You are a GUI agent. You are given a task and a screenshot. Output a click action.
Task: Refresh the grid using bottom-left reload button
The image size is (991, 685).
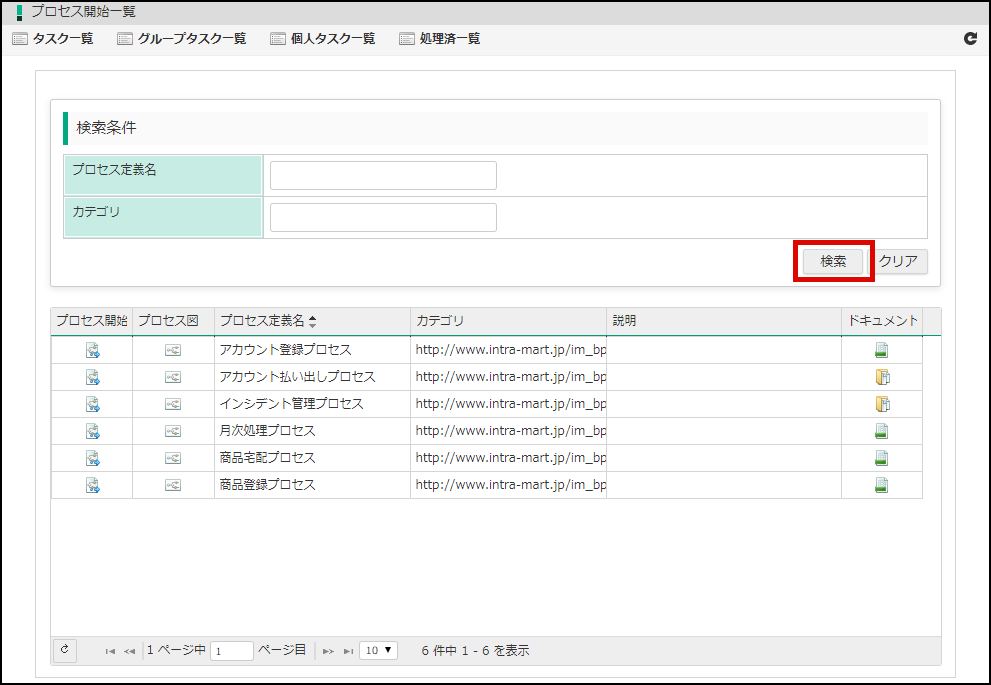(64, 650)
